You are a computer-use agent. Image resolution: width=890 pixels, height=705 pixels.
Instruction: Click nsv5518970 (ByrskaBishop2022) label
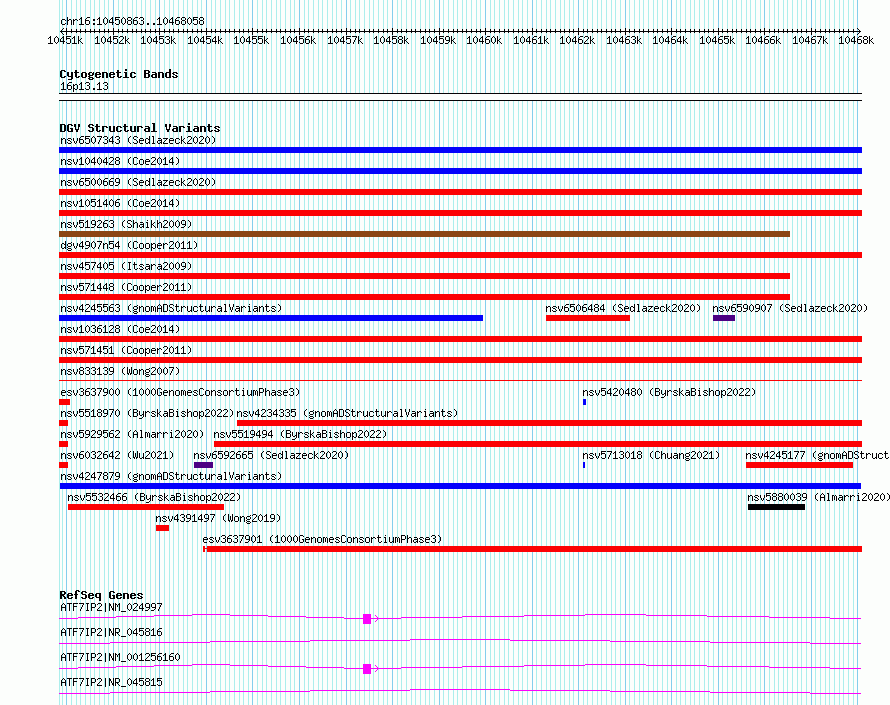[147, 413]
